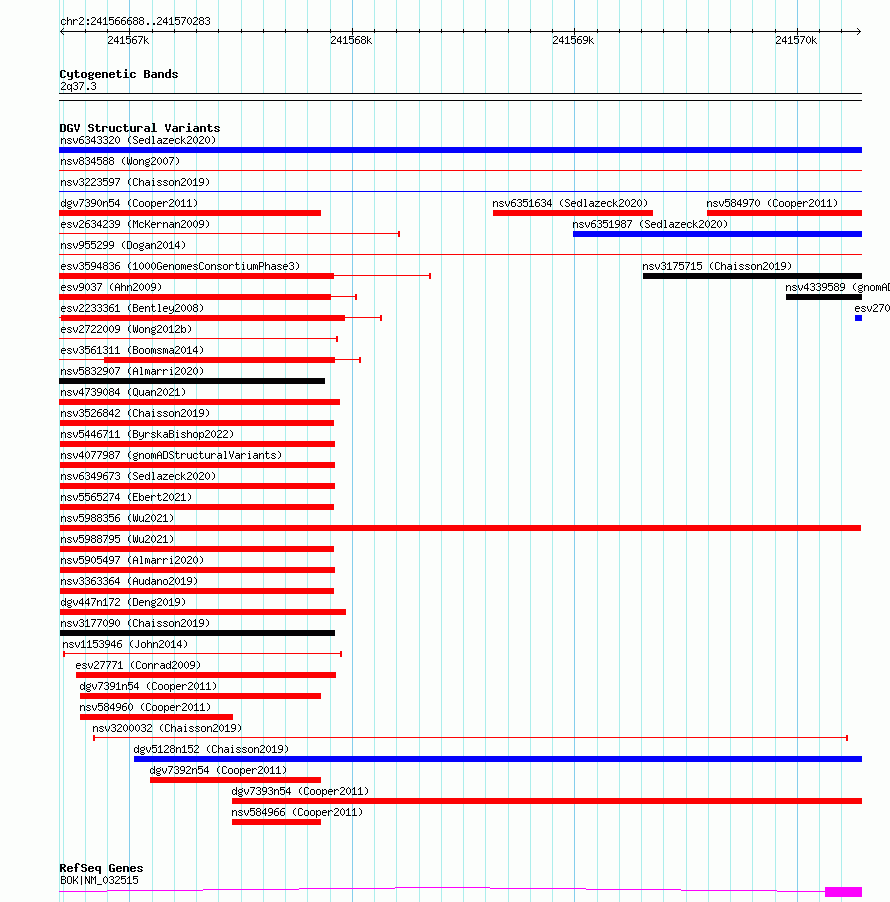This screenshot has width=890, height=902.
Task: Click the 241569k ruler position label
Action: pos(573,40)
